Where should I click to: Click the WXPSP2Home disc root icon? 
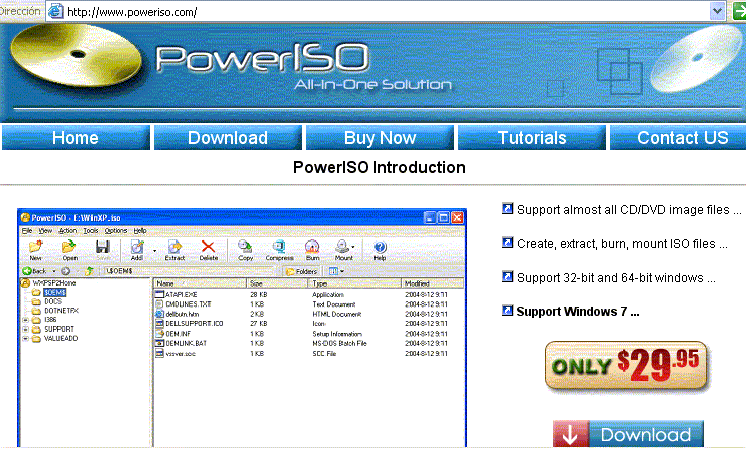(26, 283)
